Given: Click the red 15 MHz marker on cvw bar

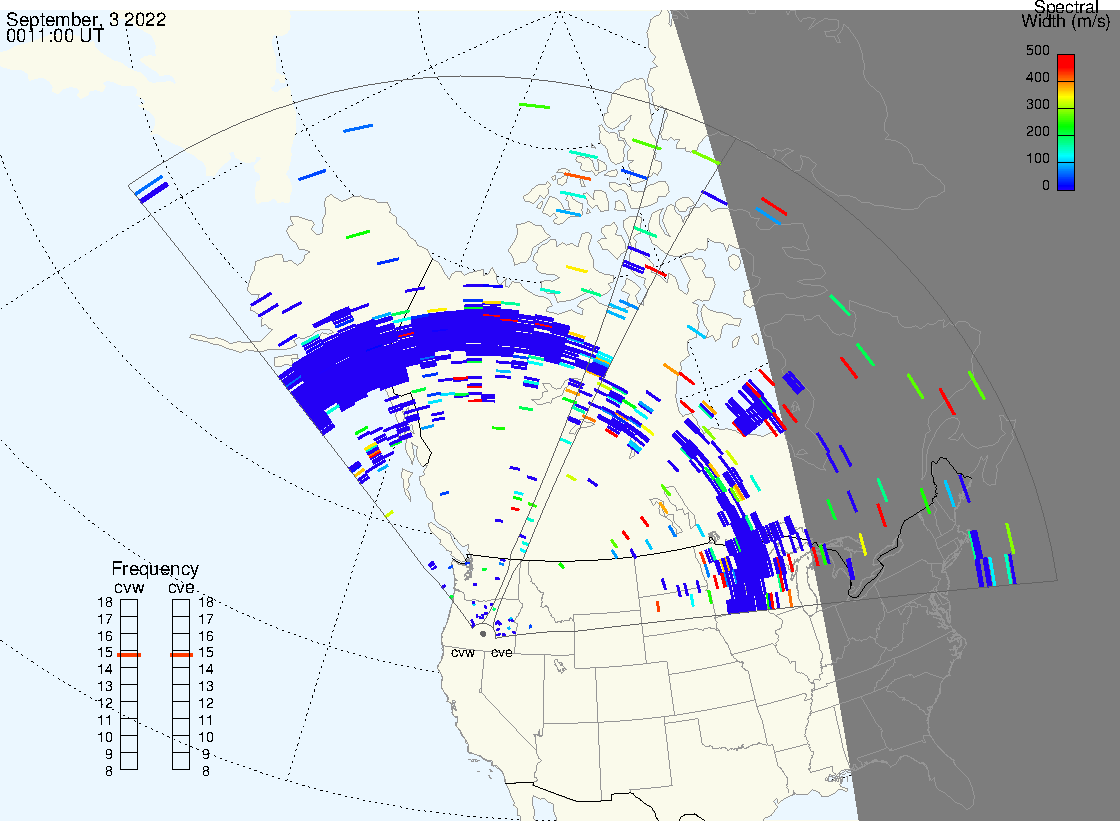Looking at the screenshot, I should 129,655.
